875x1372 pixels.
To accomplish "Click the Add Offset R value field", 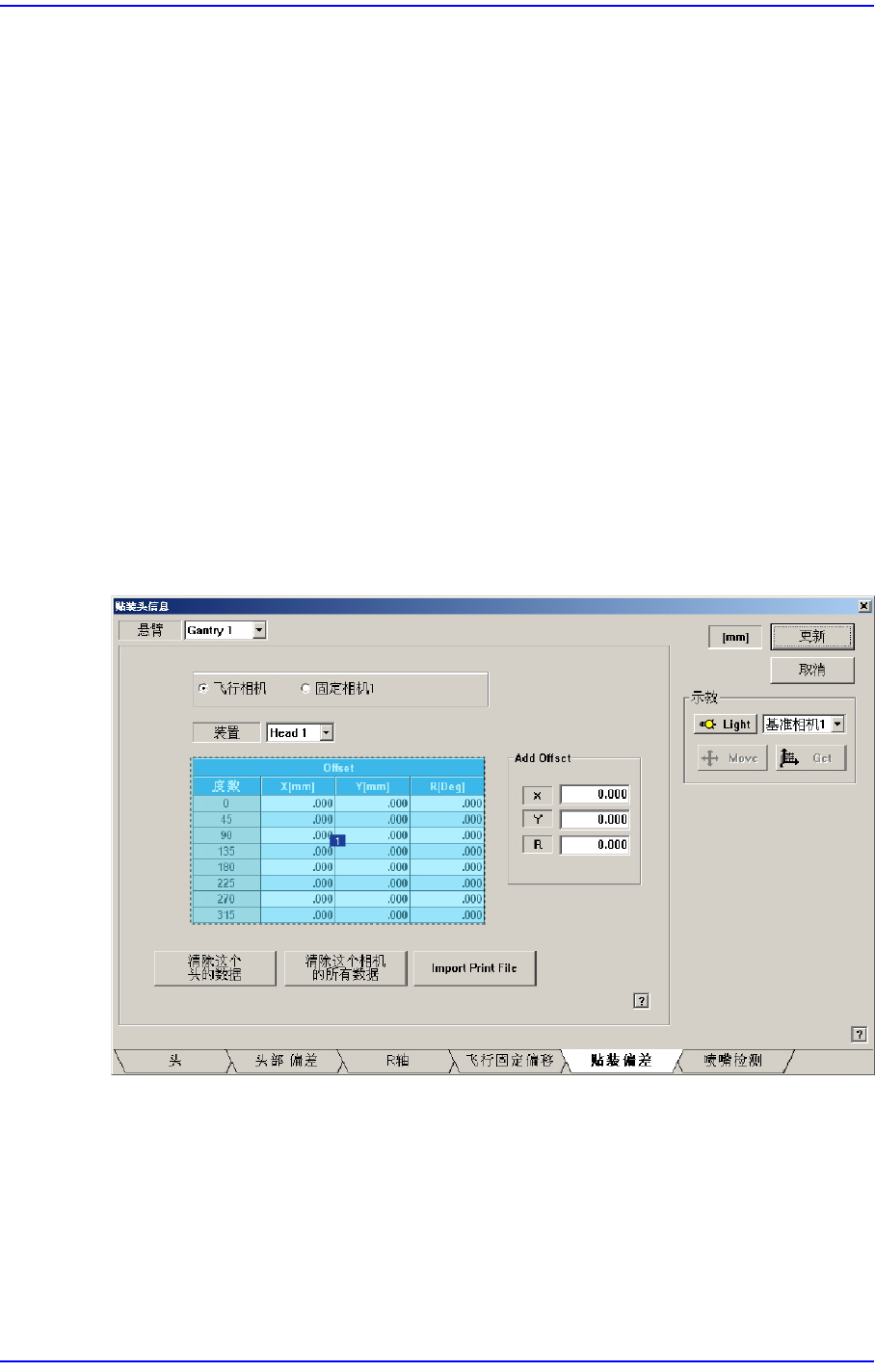I will 595,845.
